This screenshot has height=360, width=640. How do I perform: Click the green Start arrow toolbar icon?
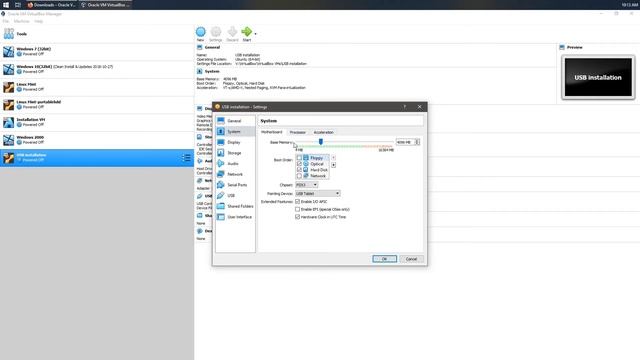247,34
